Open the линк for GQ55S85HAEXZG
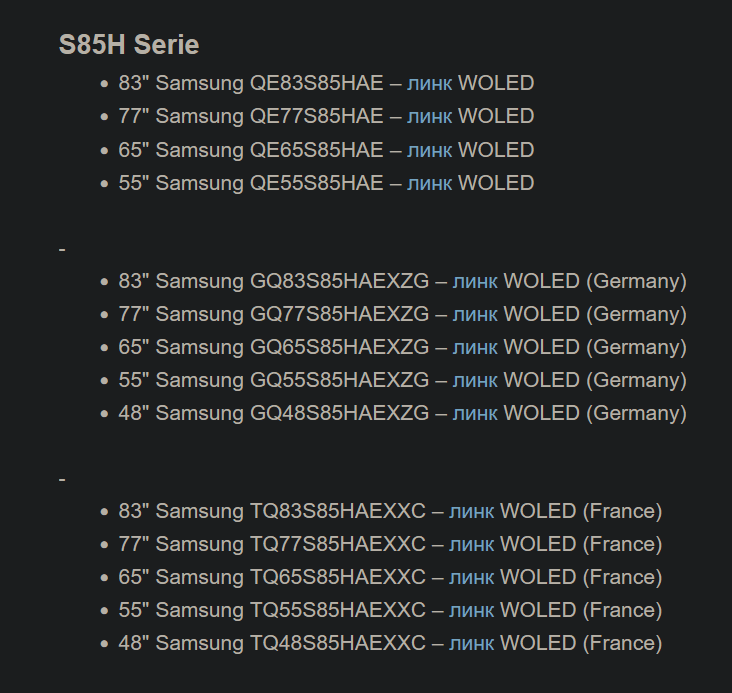Viewport: 732px width, 693px height. 475,381
